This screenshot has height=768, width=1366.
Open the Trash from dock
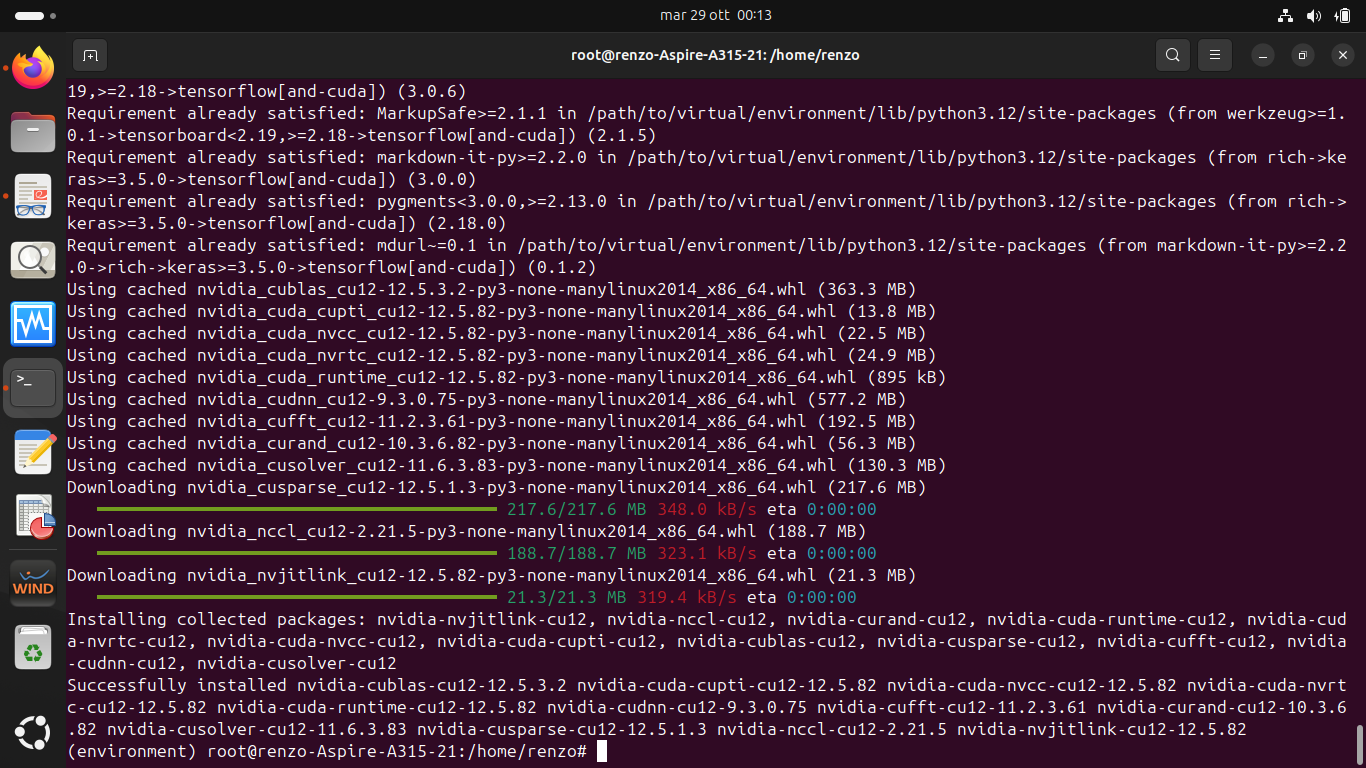[x=33, y=646]
